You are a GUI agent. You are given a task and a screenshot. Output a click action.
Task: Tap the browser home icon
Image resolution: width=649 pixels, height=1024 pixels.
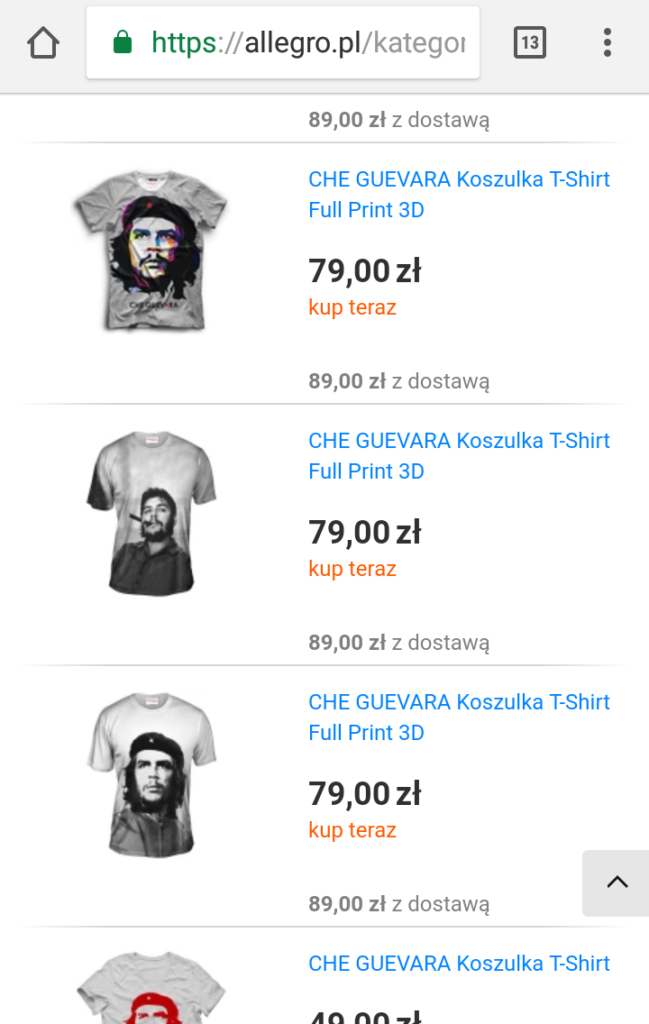click(x=43, y=43)
